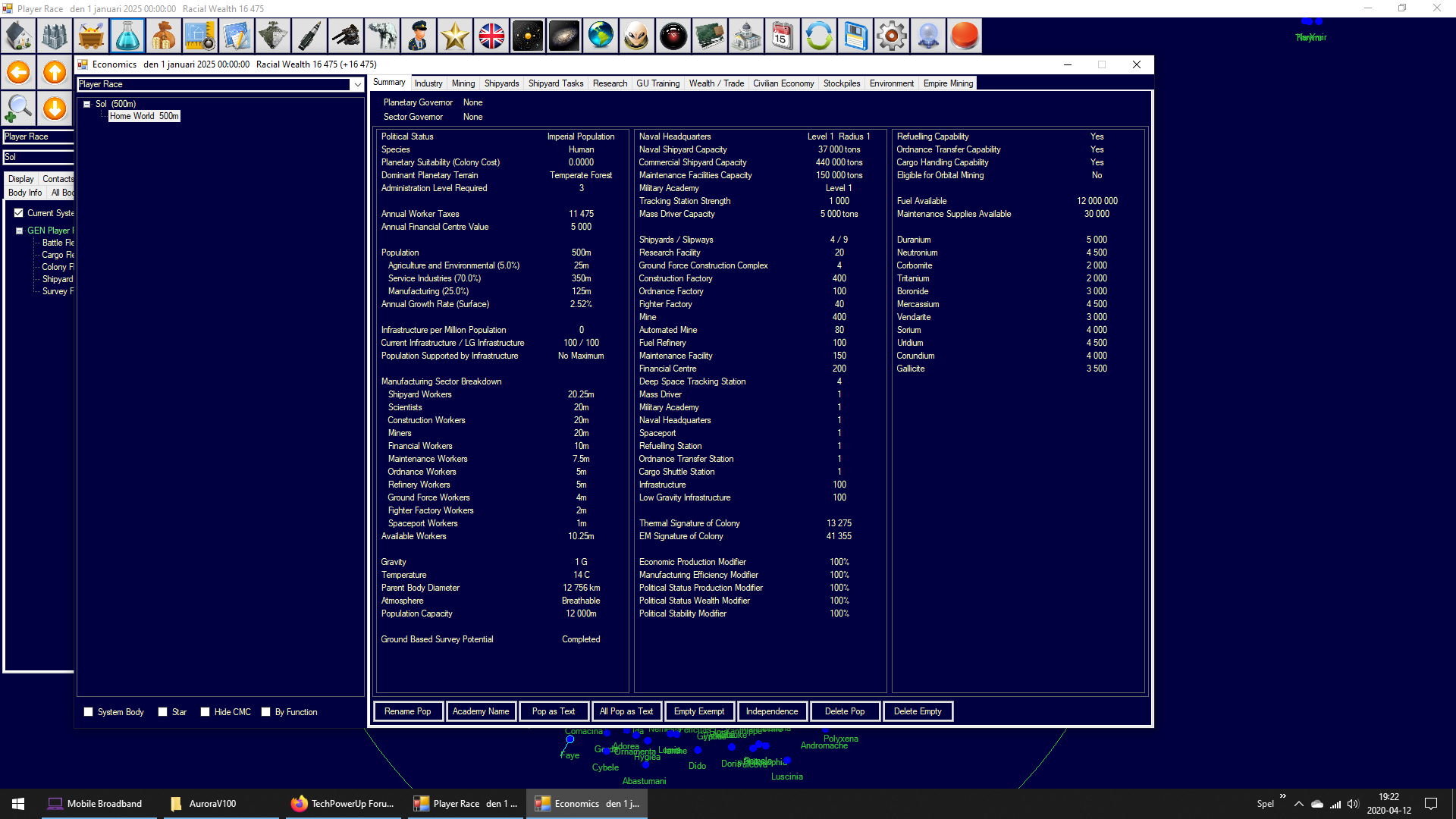Click the gear settings icon
The image size is (1456, 819).
click(892, 36)
